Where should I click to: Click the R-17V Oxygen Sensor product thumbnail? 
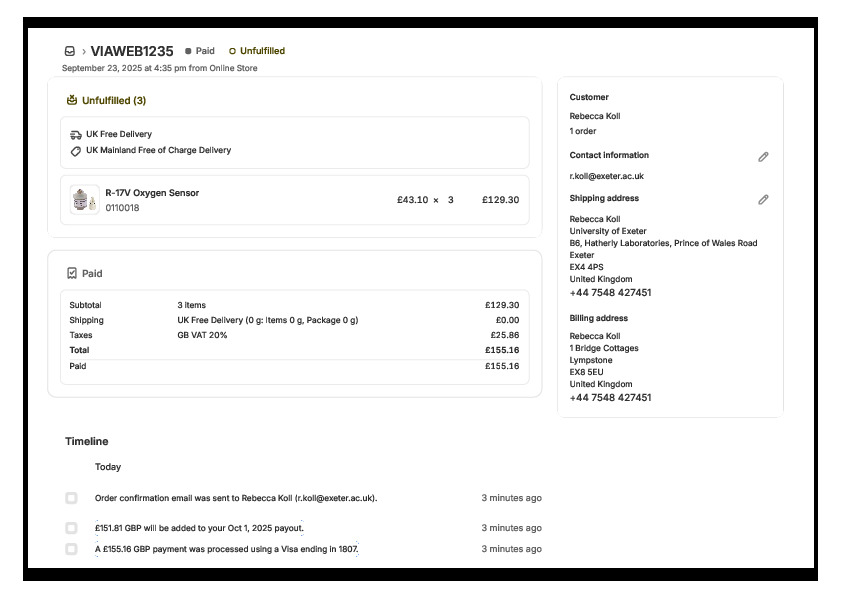[x=85, y=200]
